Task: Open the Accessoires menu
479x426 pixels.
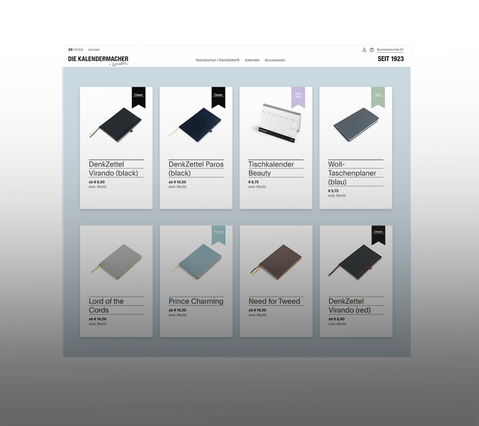Action: point(275,60)
